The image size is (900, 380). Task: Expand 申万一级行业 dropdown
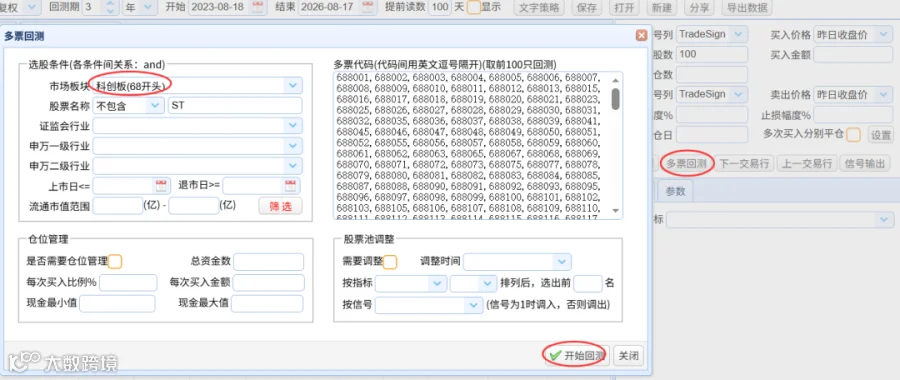click(293, 146)
